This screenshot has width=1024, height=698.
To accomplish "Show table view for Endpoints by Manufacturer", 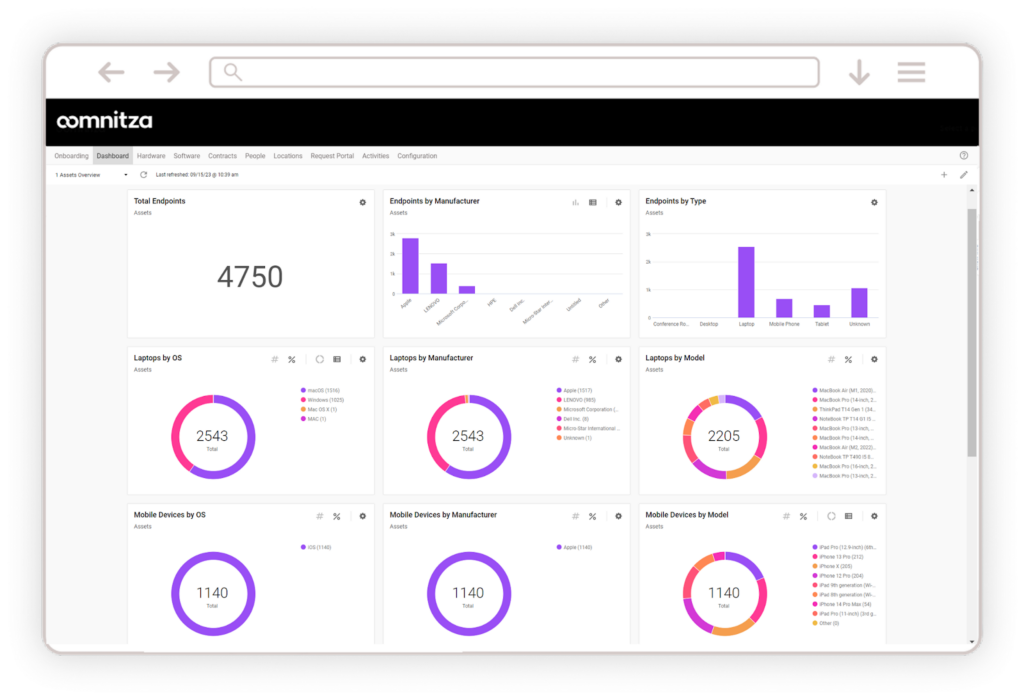I will point(593,202).
